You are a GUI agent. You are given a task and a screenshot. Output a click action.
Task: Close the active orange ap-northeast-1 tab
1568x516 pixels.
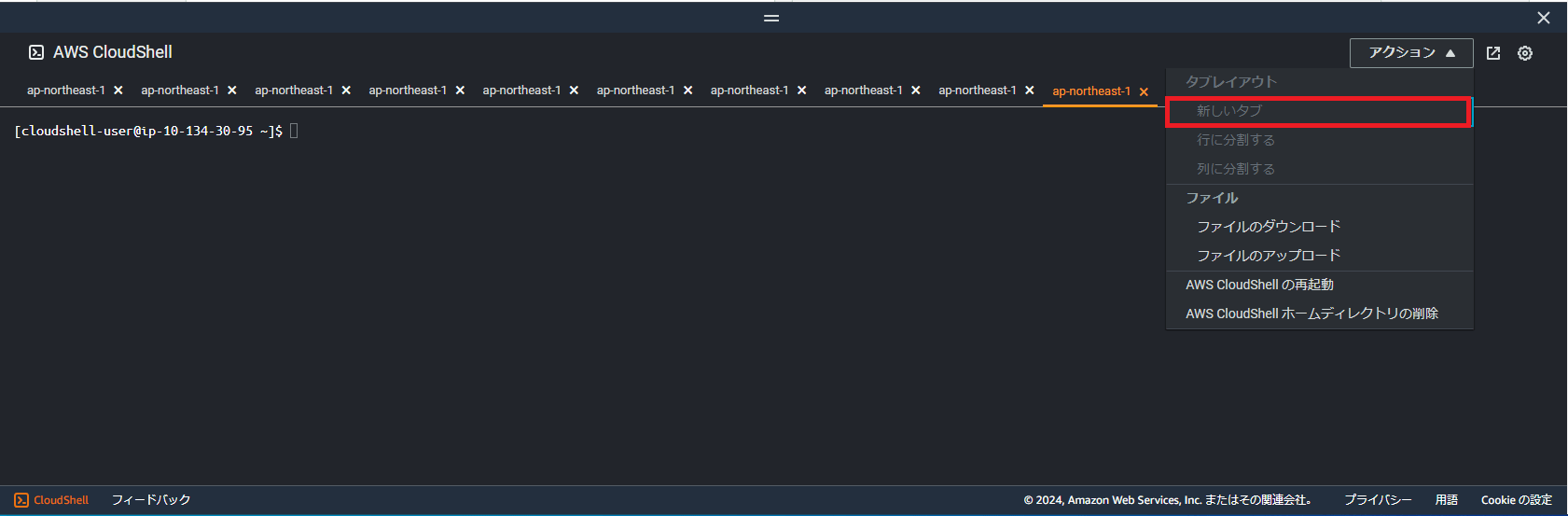click(1144, 91)
